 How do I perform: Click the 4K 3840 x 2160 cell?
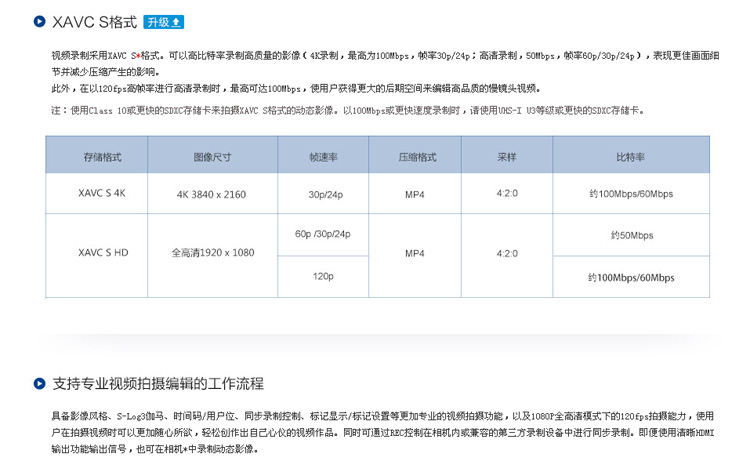tap(212, 194)
